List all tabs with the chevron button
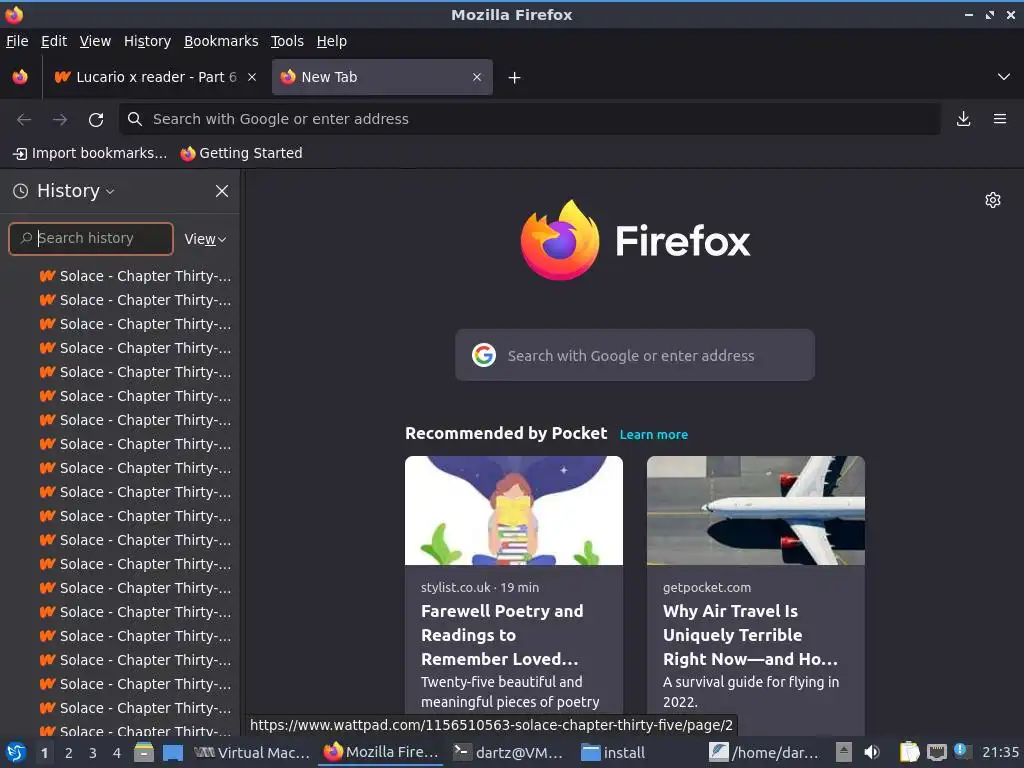Viewport: 1024px width, 768px height. coord(1004,77)
